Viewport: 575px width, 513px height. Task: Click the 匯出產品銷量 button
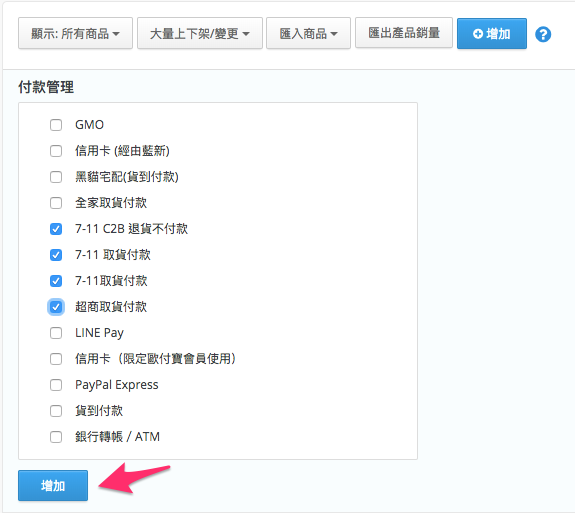click(404, 33)
